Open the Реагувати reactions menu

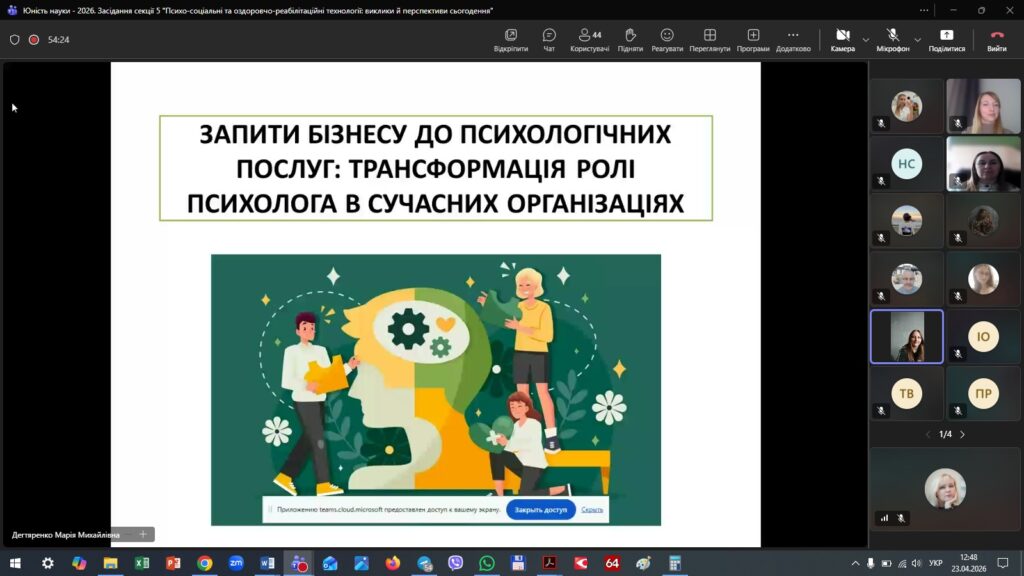(667, 40)
